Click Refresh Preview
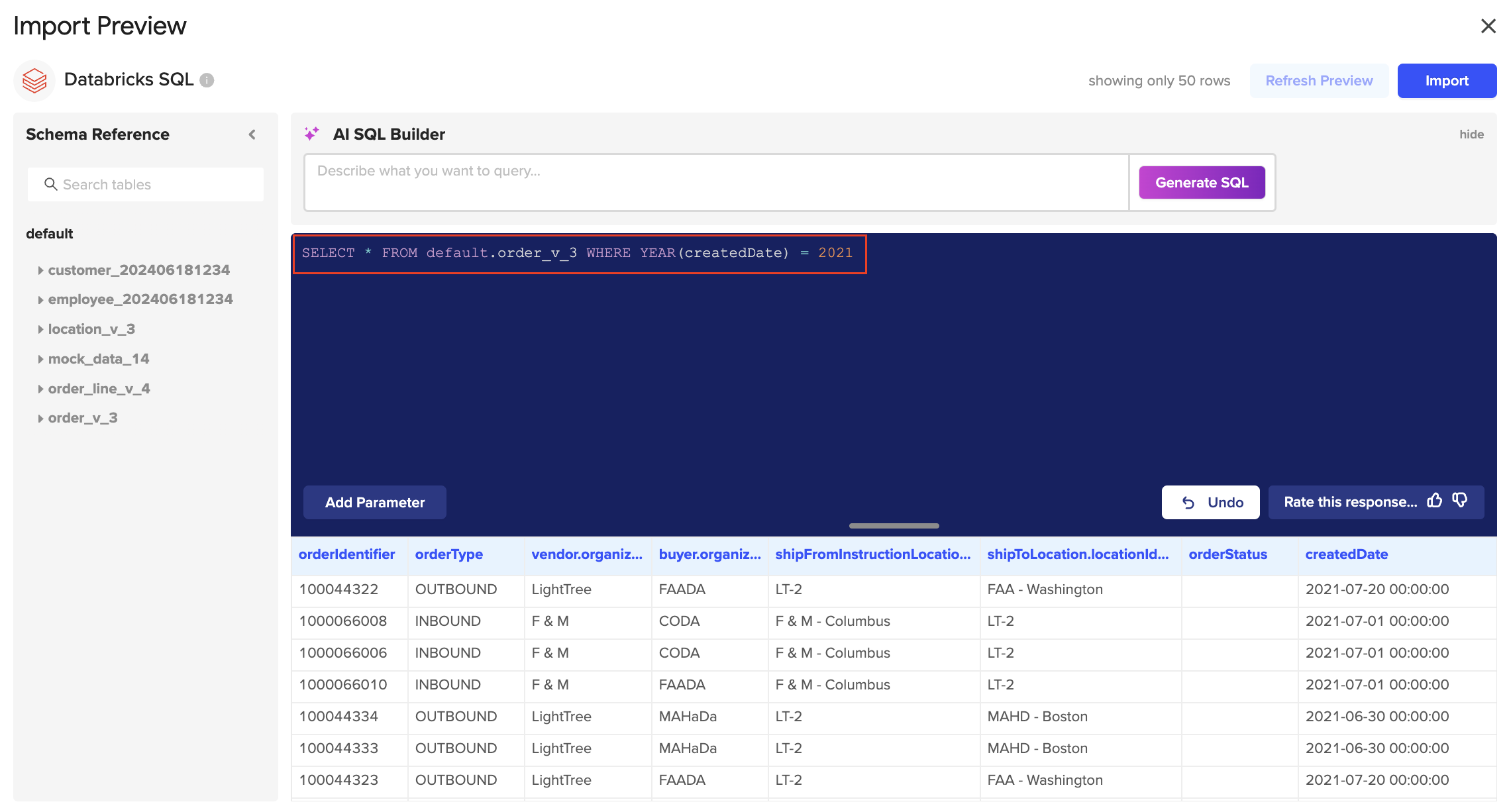The image size is (1509, 812). tap(1319, 81)
